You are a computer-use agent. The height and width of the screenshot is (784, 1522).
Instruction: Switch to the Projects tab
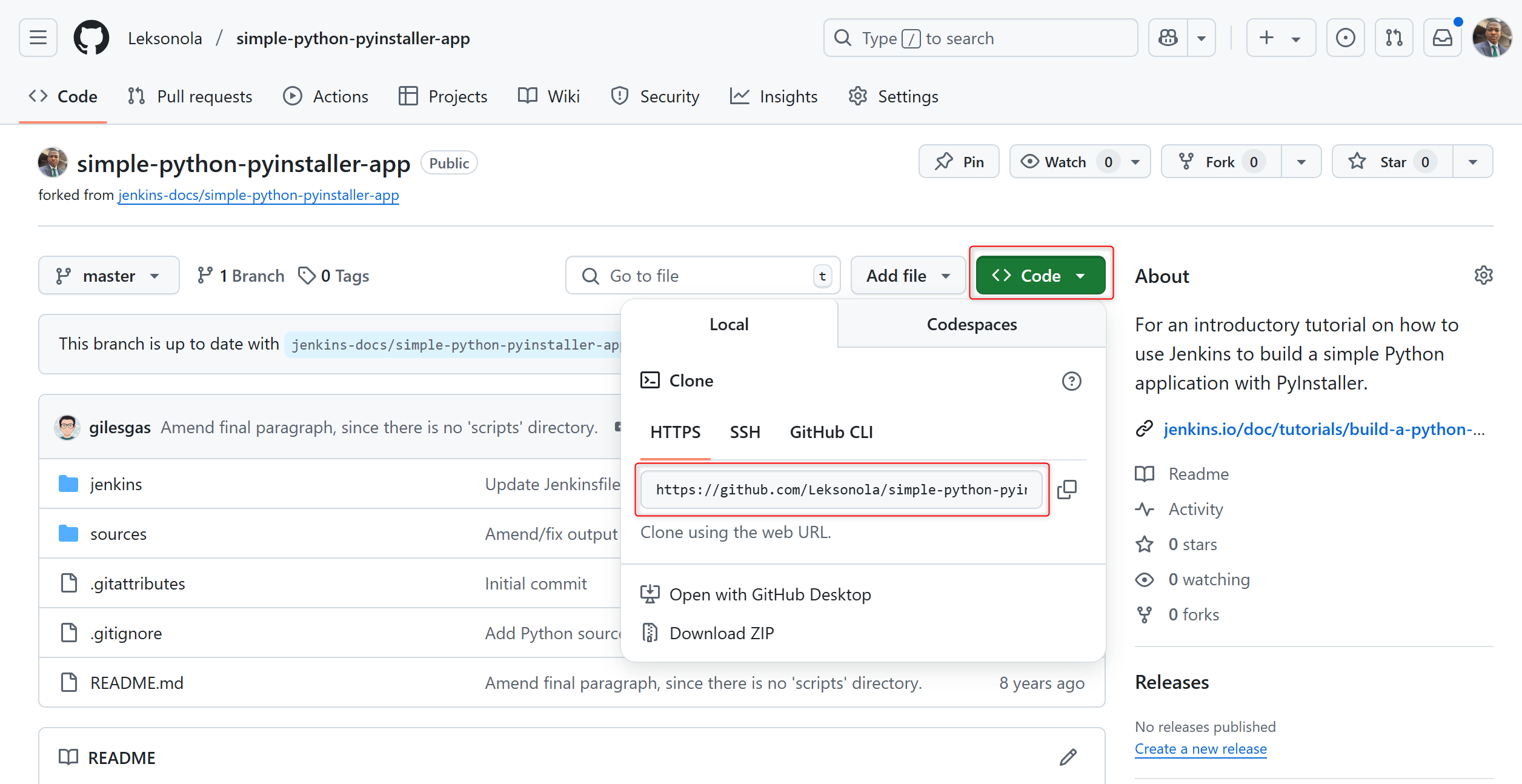click(x=443, y=96)
